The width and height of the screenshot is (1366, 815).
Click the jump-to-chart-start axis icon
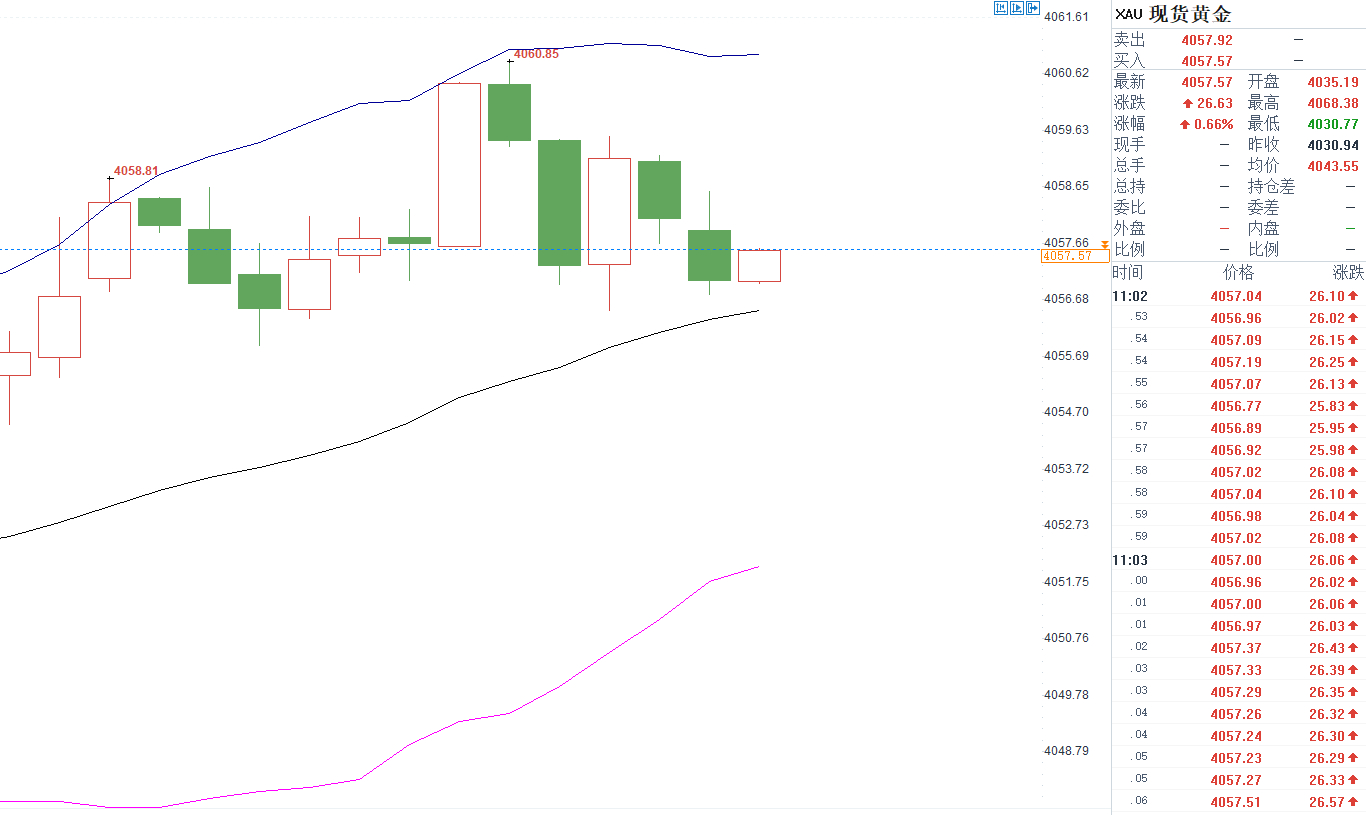(1000, 8)
